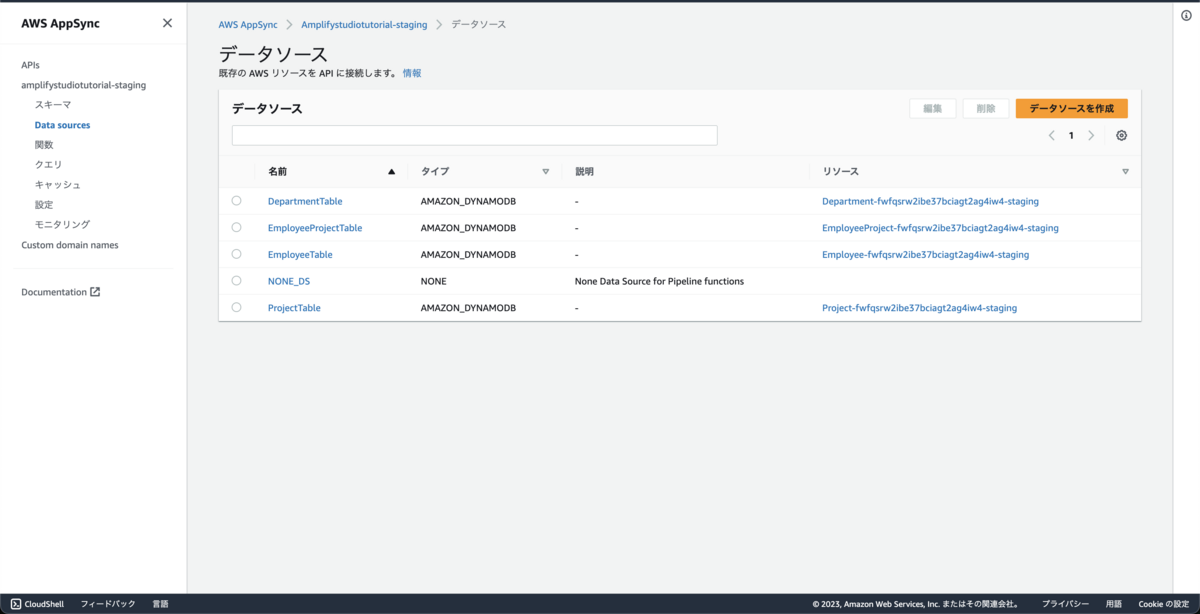Viewport: 1200px width, 614px height.
Task: Click the 説明 column header
Action: [584, 172]
